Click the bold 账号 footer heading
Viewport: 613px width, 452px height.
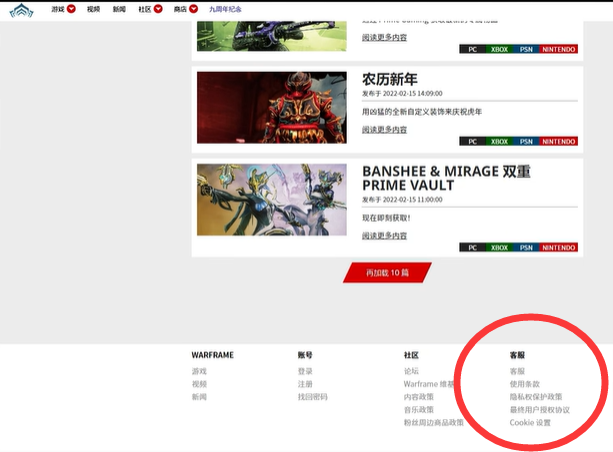(x=305, y=355)
